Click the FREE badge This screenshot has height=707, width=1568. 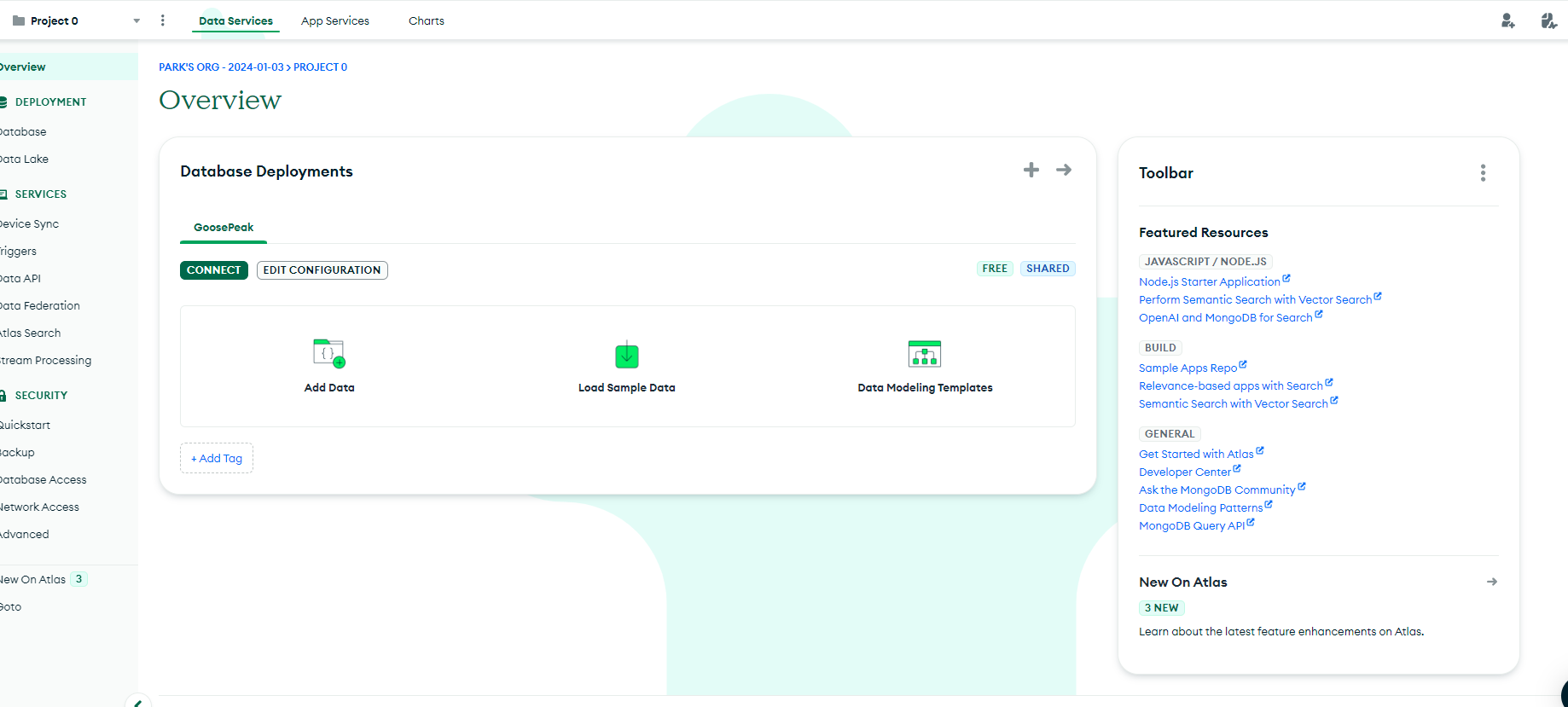point(995,268)
